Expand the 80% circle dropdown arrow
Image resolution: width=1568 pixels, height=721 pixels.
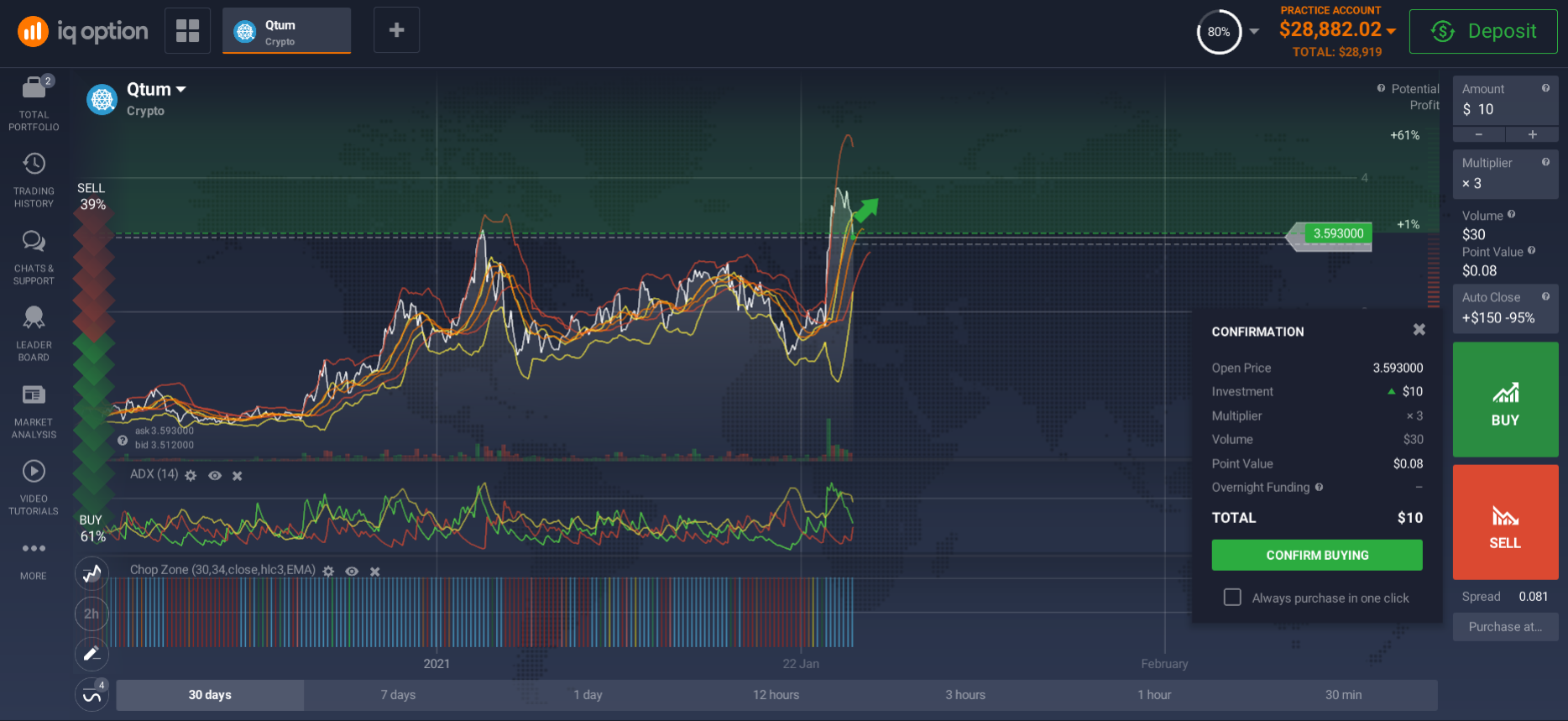1254,31
